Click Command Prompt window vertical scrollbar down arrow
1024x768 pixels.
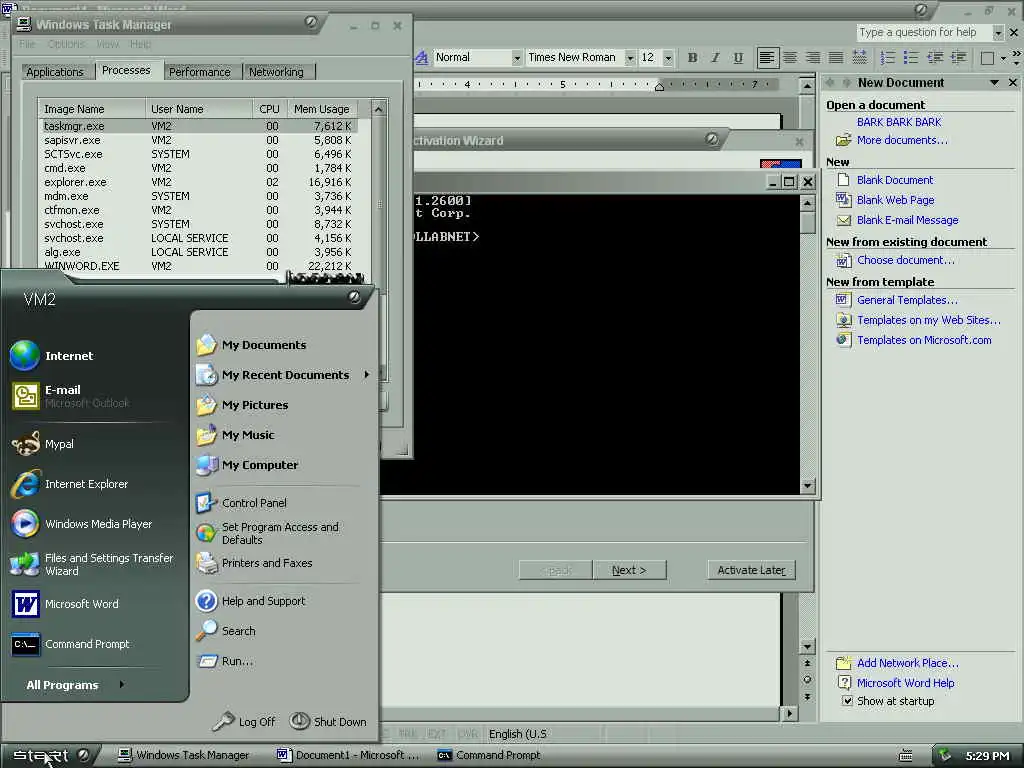coord(808,485)
